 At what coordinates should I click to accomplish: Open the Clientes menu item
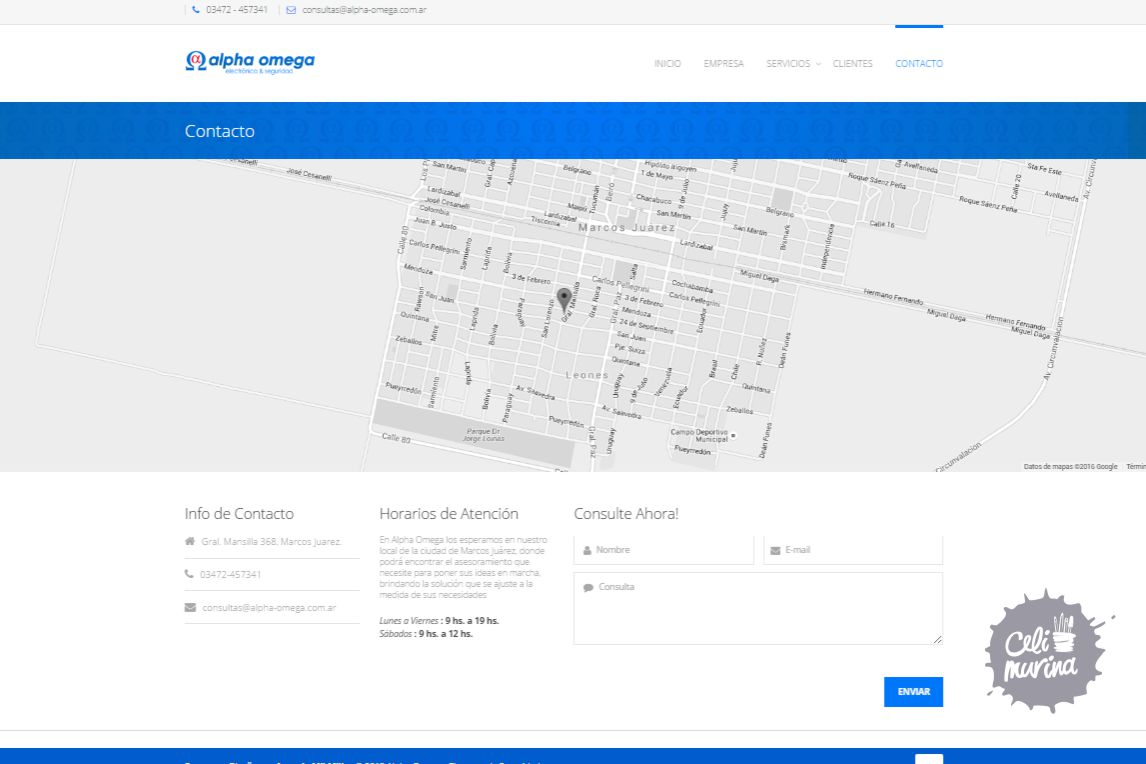point(852,64)
